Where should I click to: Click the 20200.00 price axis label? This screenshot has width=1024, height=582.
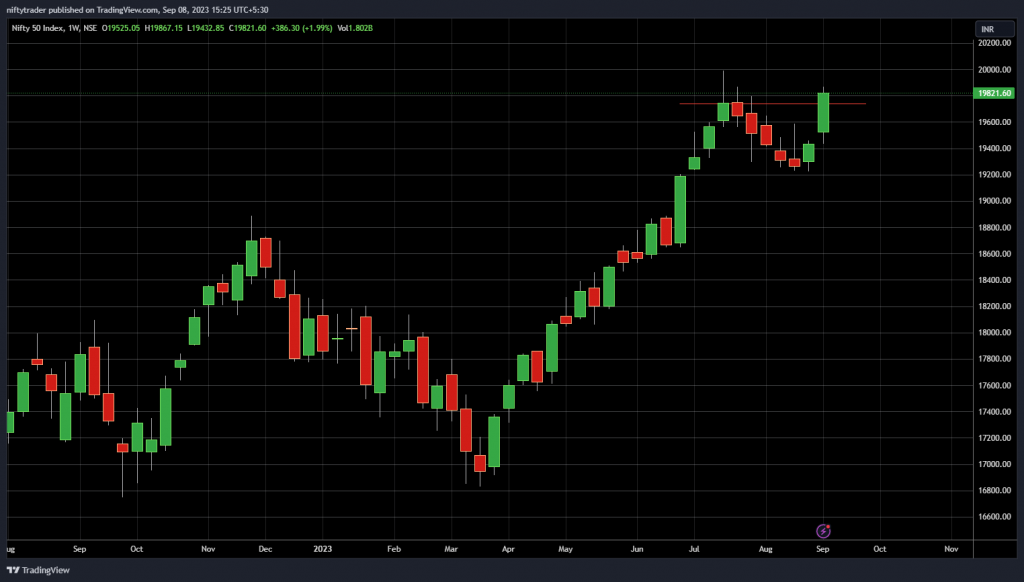click(994, 43)
